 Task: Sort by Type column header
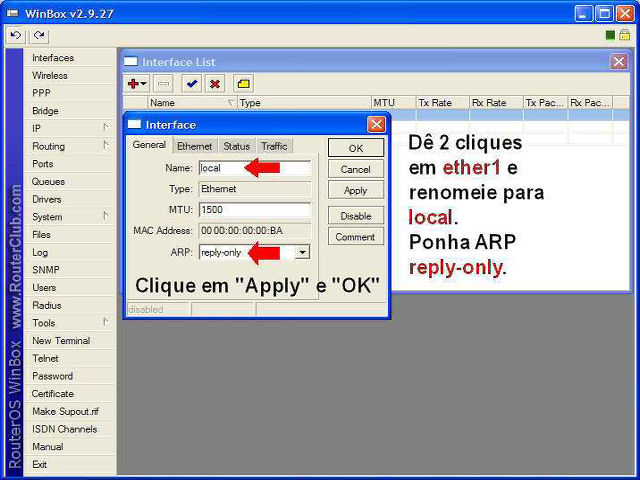click(x=304, y=103)
